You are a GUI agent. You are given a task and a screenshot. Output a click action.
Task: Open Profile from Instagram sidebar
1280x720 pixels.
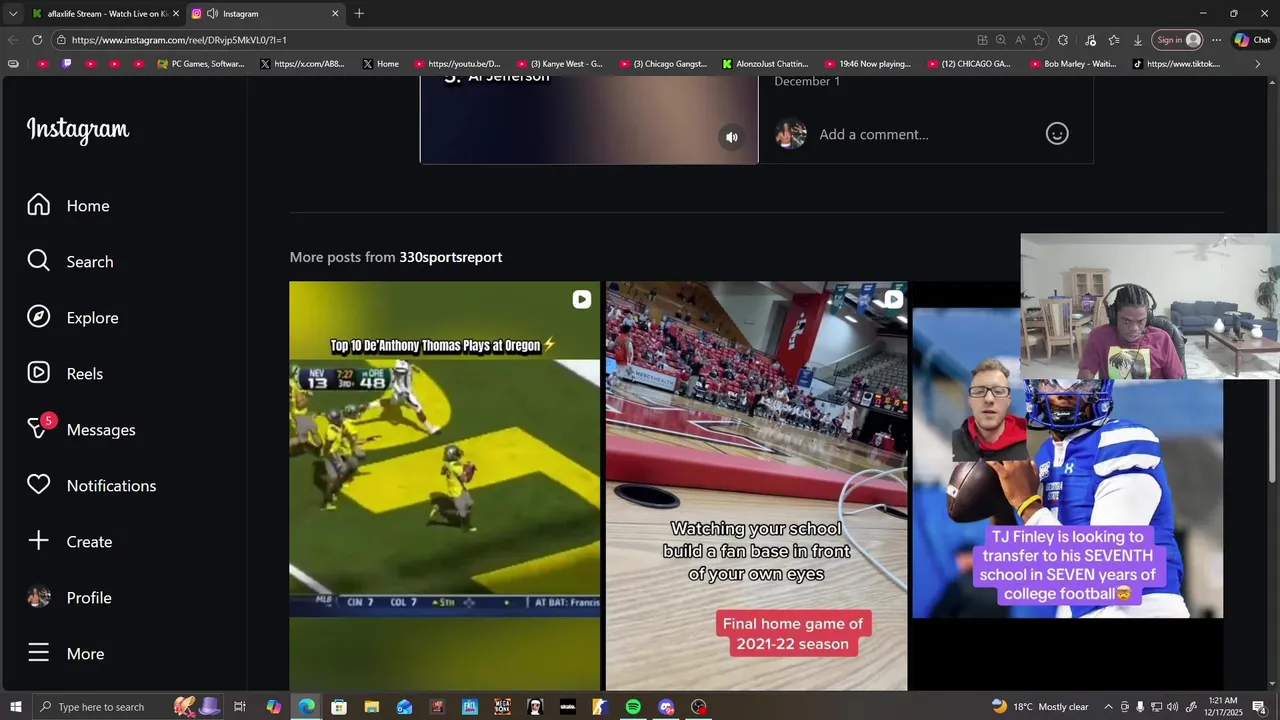(69, 597)
